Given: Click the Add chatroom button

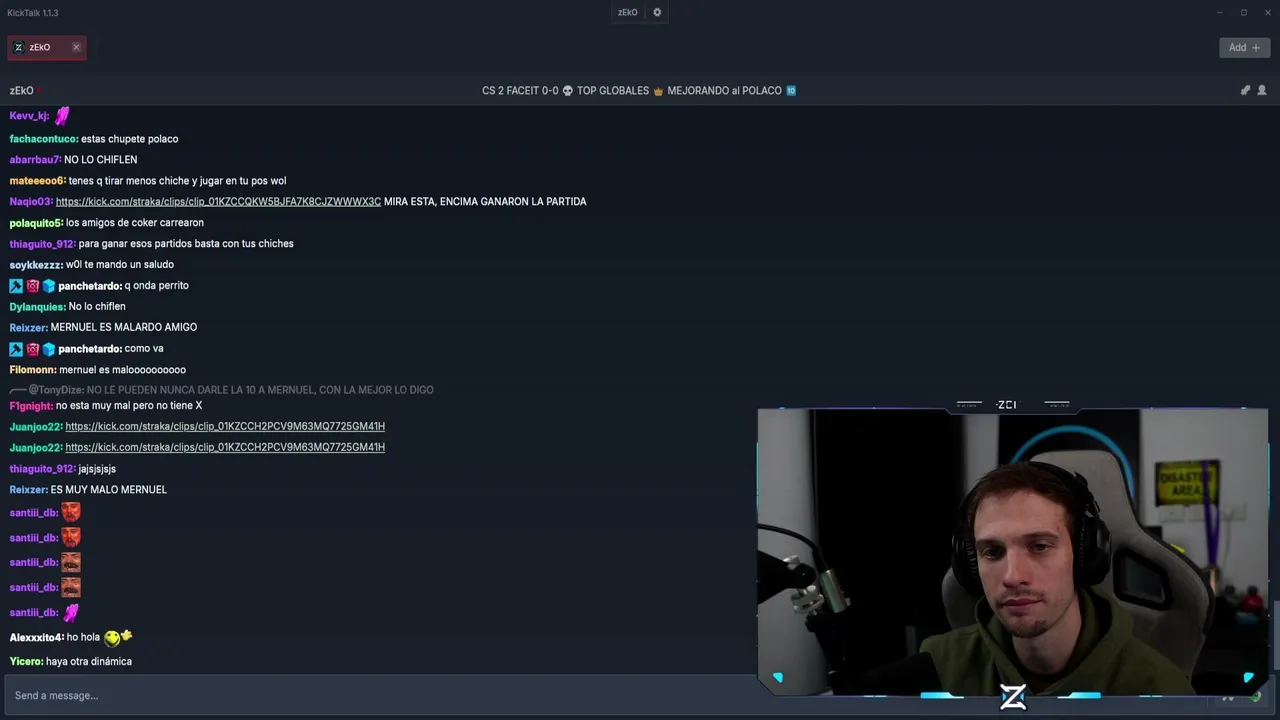Looking at the screenshot, I should (x=1244, y=47).
